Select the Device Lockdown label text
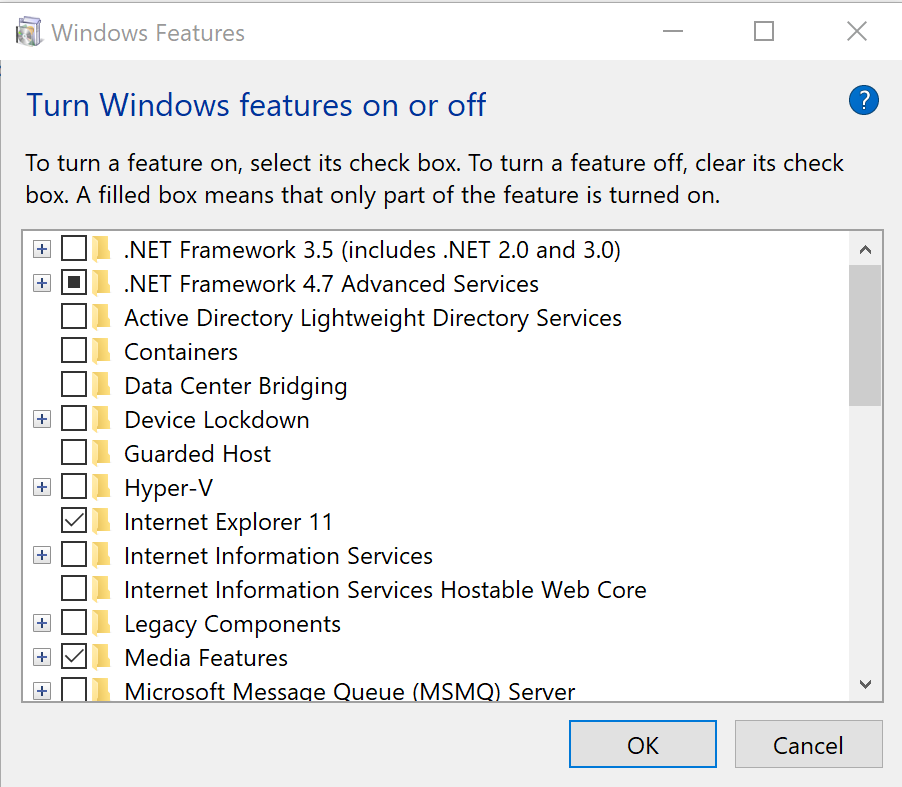 click(216, 420)
